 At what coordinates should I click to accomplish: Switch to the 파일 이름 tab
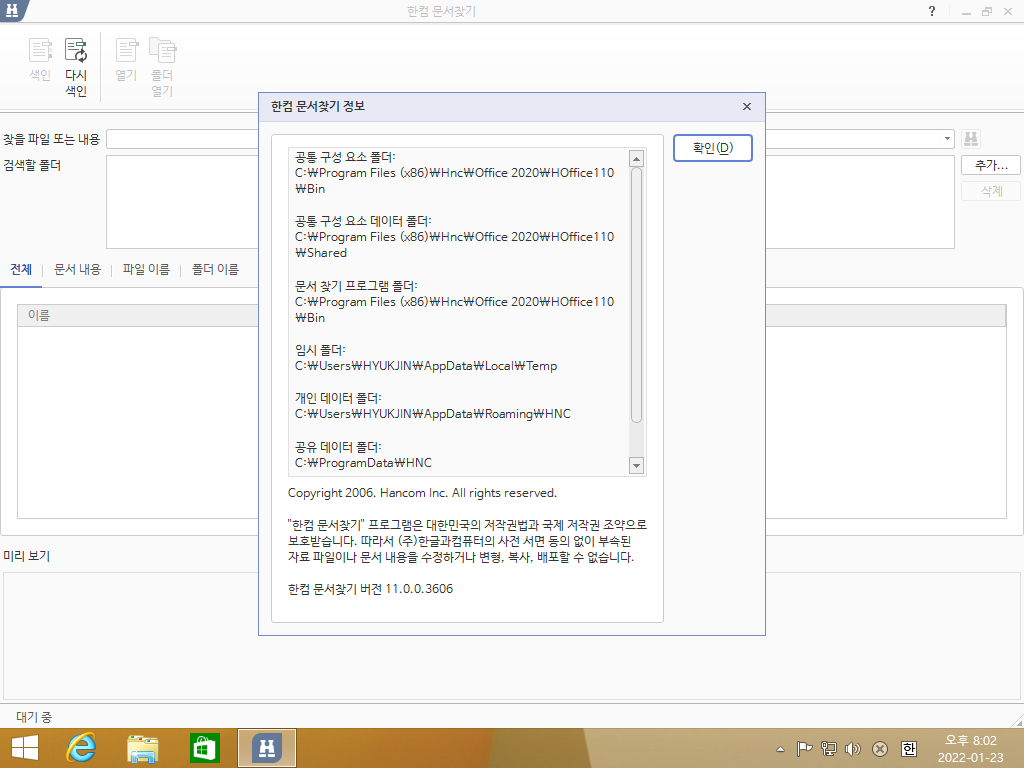146,270
